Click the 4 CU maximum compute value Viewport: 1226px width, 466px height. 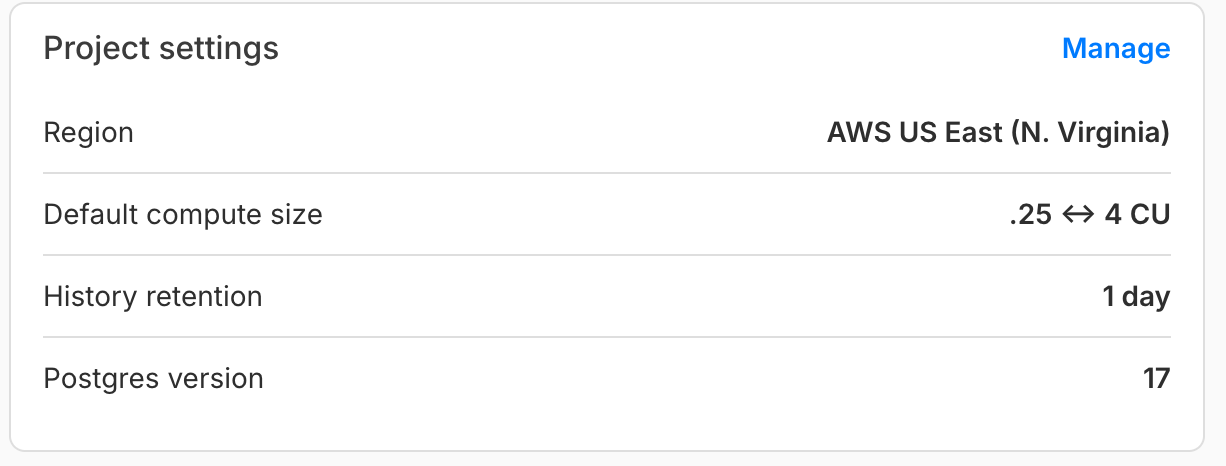pyautogui.click(x=1137, y=215)
